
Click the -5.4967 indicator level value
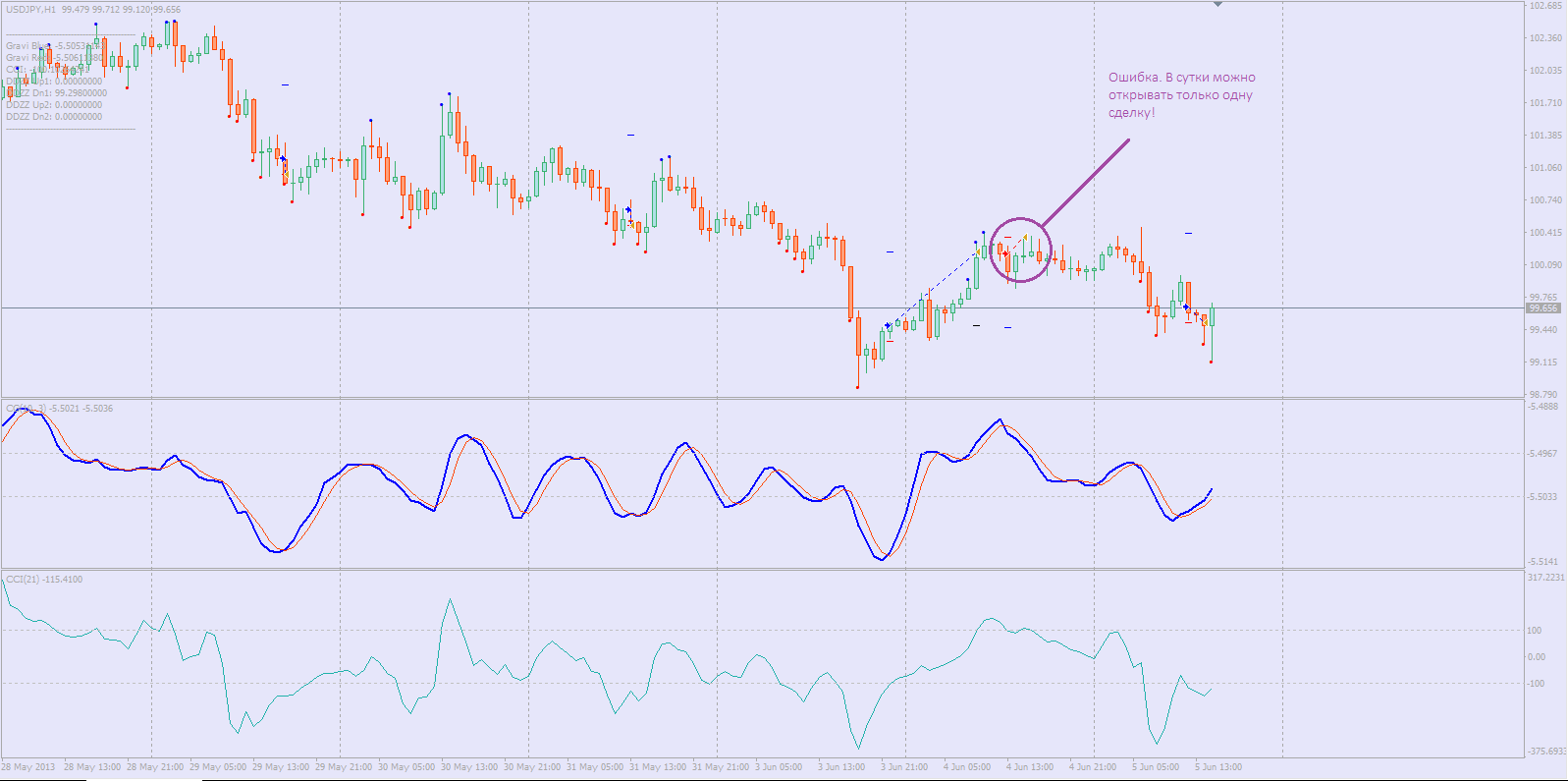[1543, 454]
